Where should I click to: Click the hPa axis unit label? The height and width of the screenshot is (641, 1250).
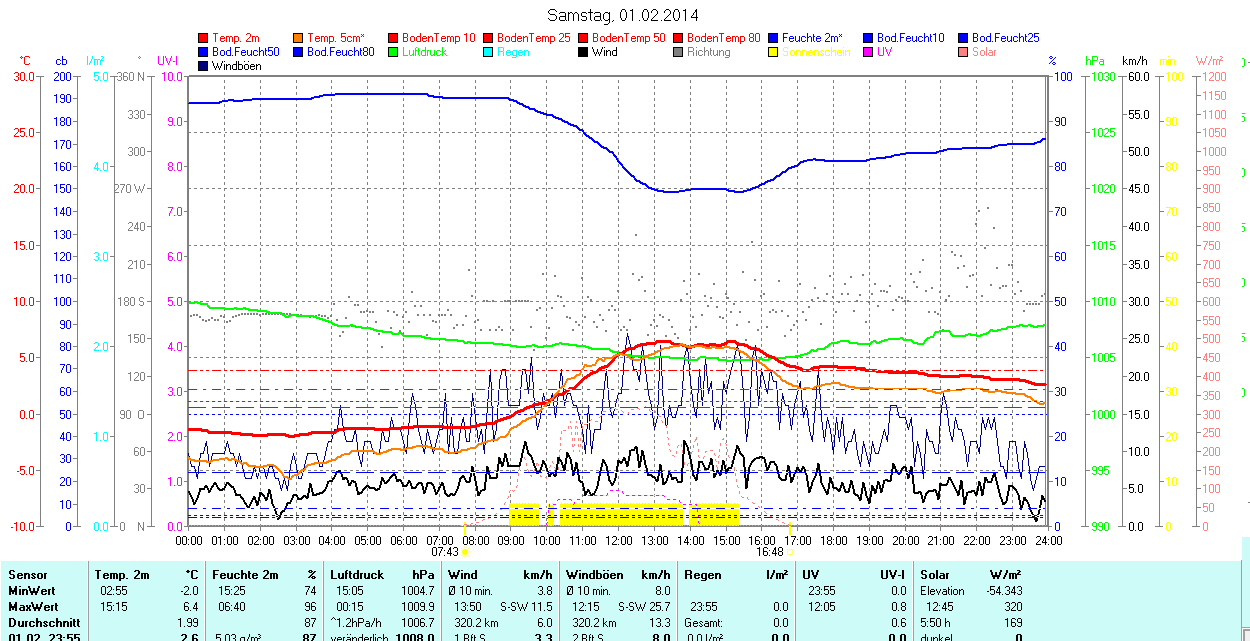1095,61
